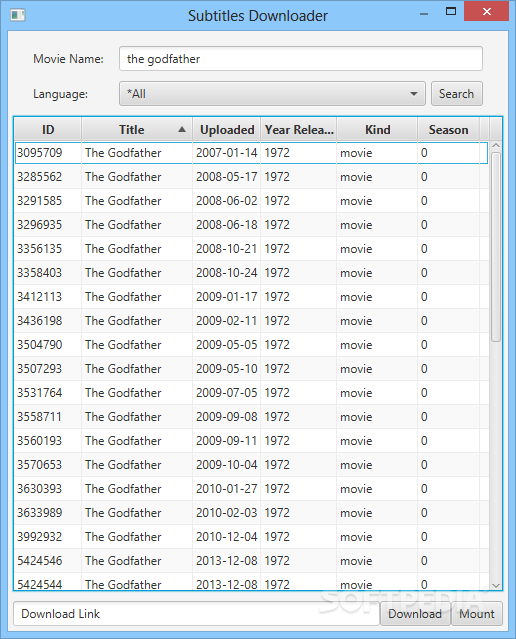The width and height of the screenshot is (516, 639).
Task: Maximize the Subtitles Downloader window
Action: pyautogui.click(x=451, y=11)
